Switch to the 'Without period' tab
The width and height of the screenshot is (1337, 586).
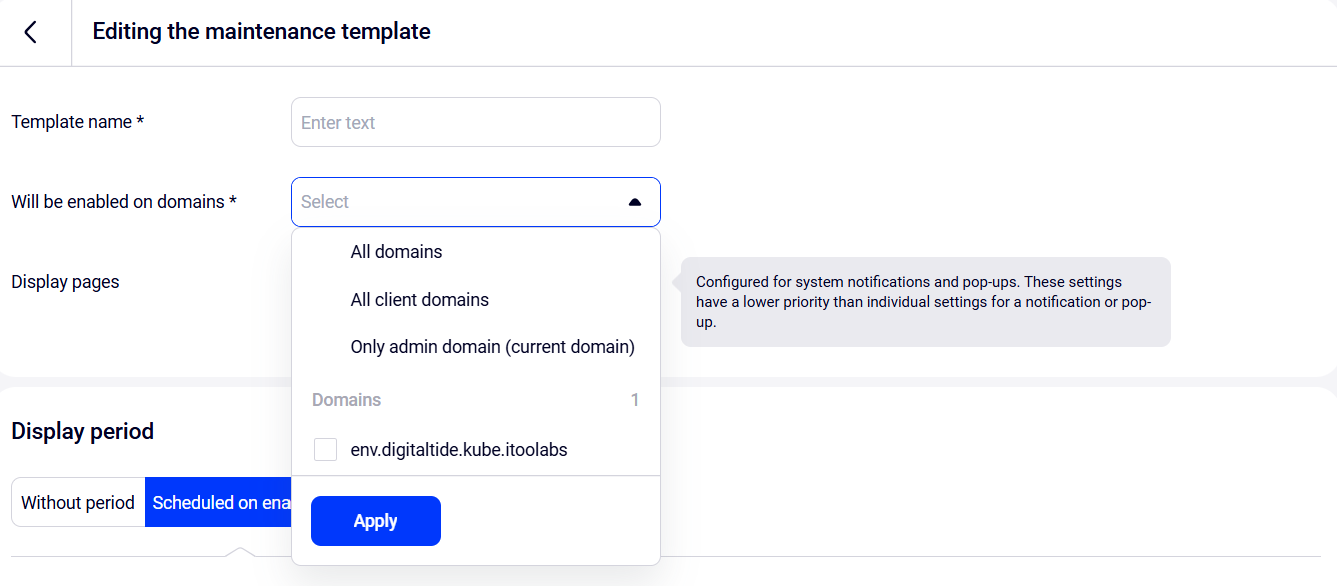(78, 502)
